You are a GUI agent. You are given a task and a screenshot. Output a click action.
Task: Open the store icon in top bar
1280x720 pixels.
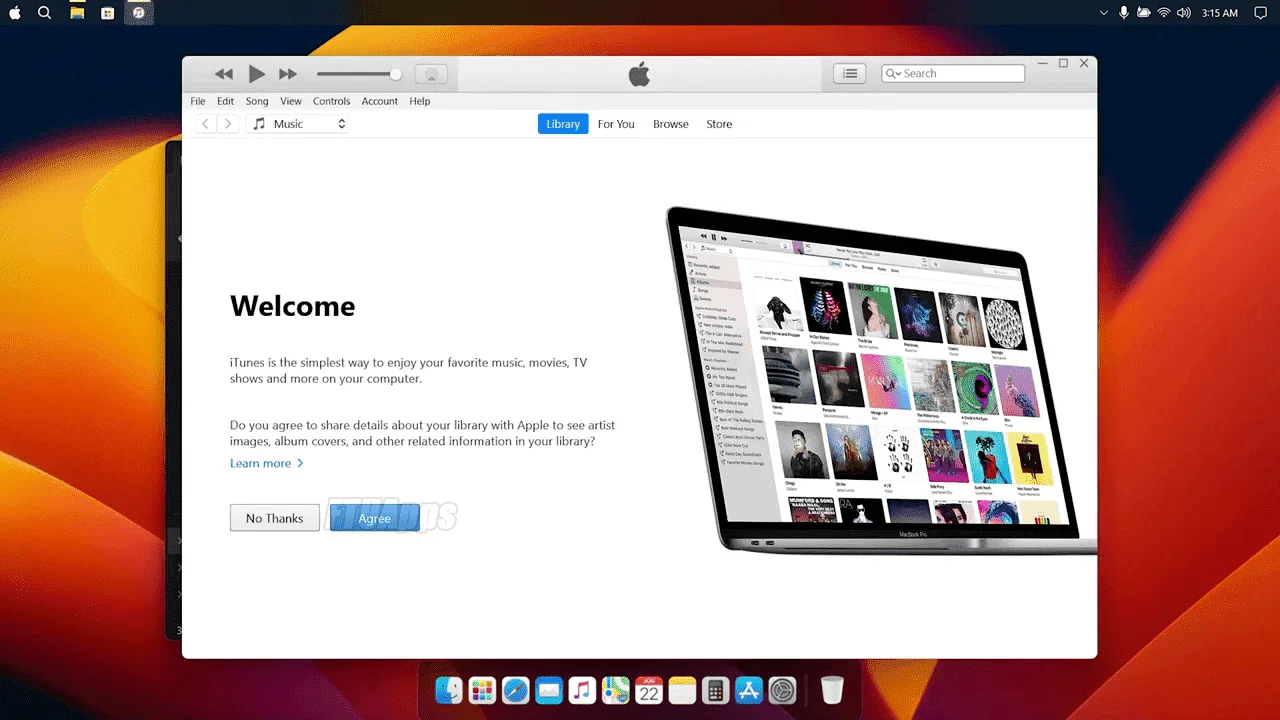(108, 13)
